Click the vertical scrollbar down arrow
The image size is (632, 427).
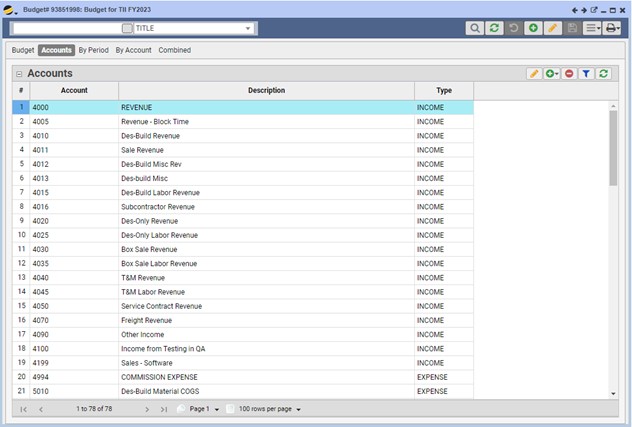[x=614, y=394]
